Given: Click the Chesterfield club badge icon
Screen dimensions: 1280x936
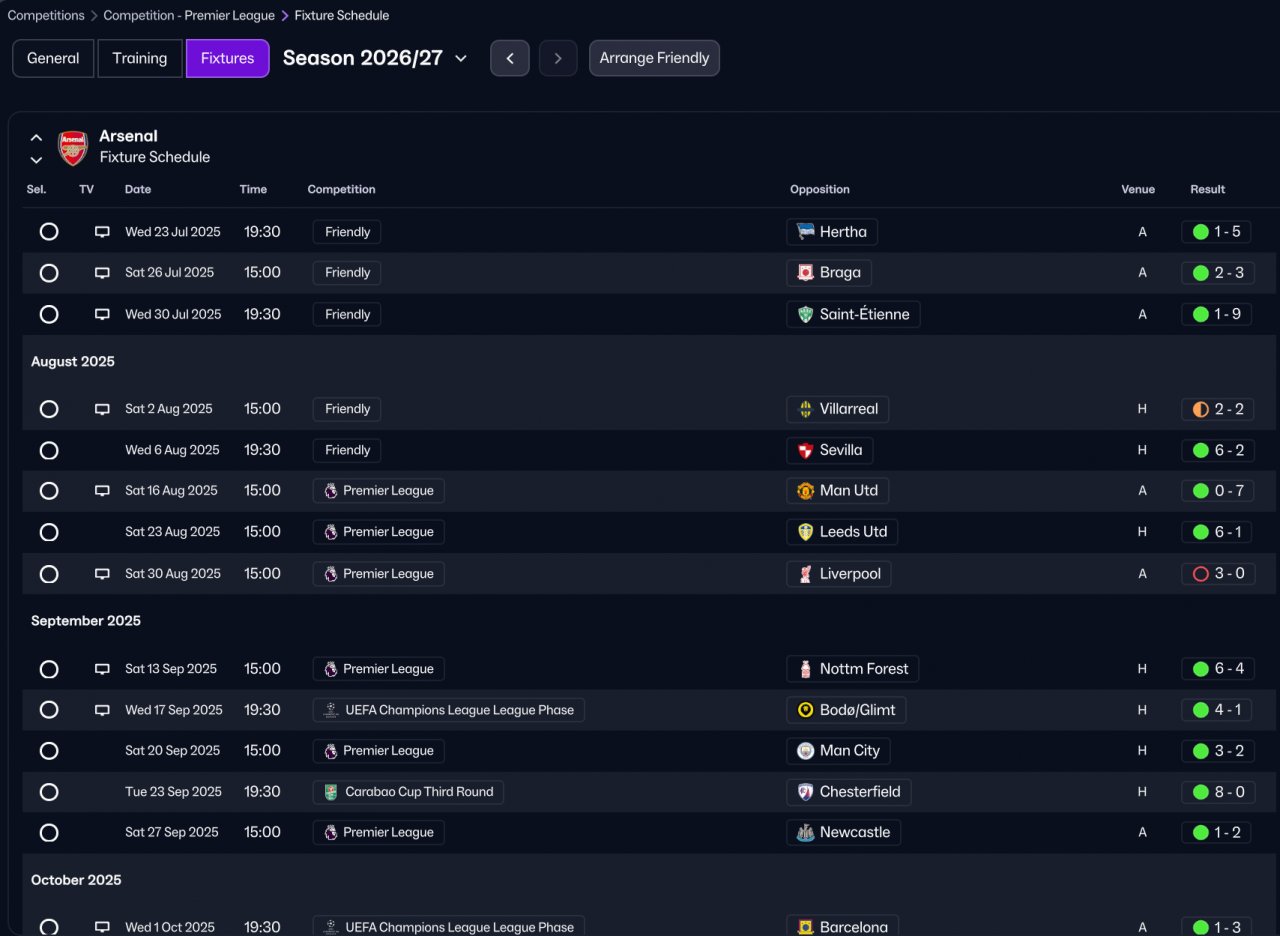Looking at the screenshot, I should (805, 792).
